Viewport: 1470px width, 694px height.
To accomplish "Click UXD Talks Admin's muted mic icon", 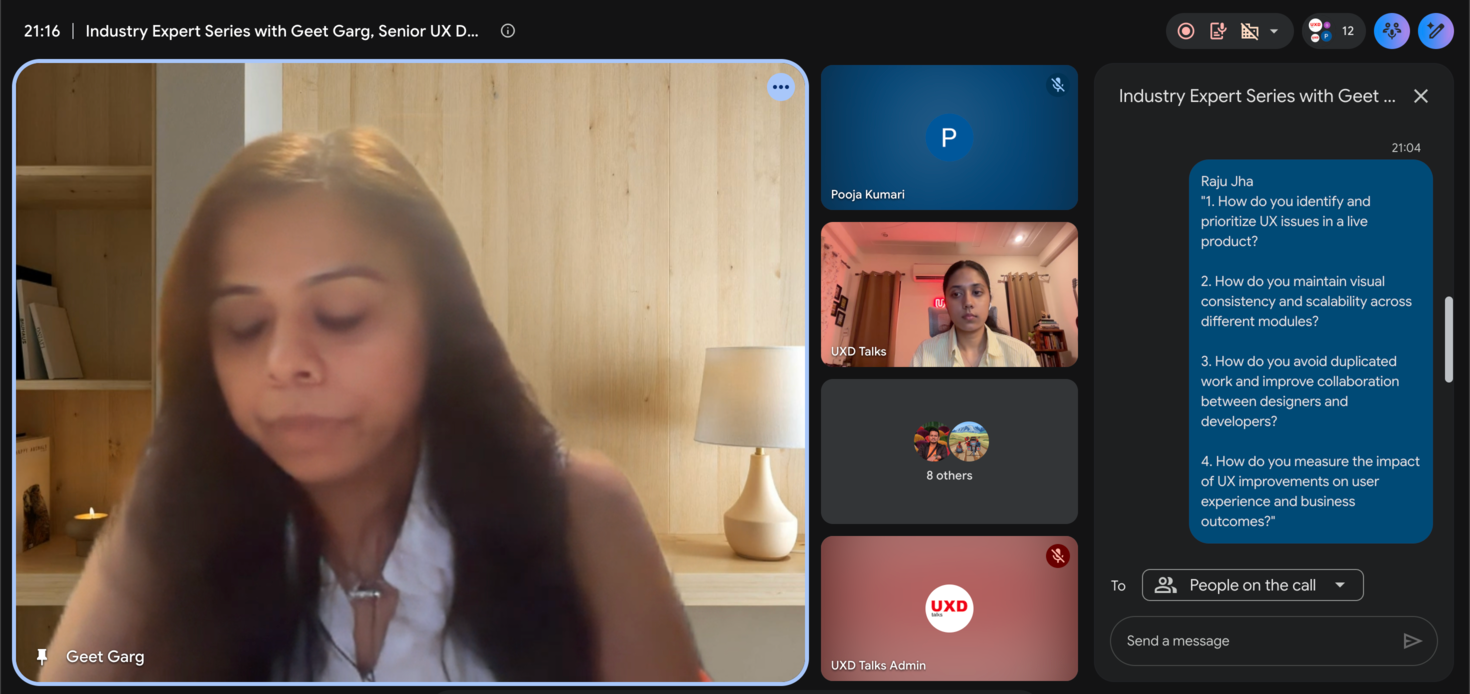I will (x=1057, y=556).
